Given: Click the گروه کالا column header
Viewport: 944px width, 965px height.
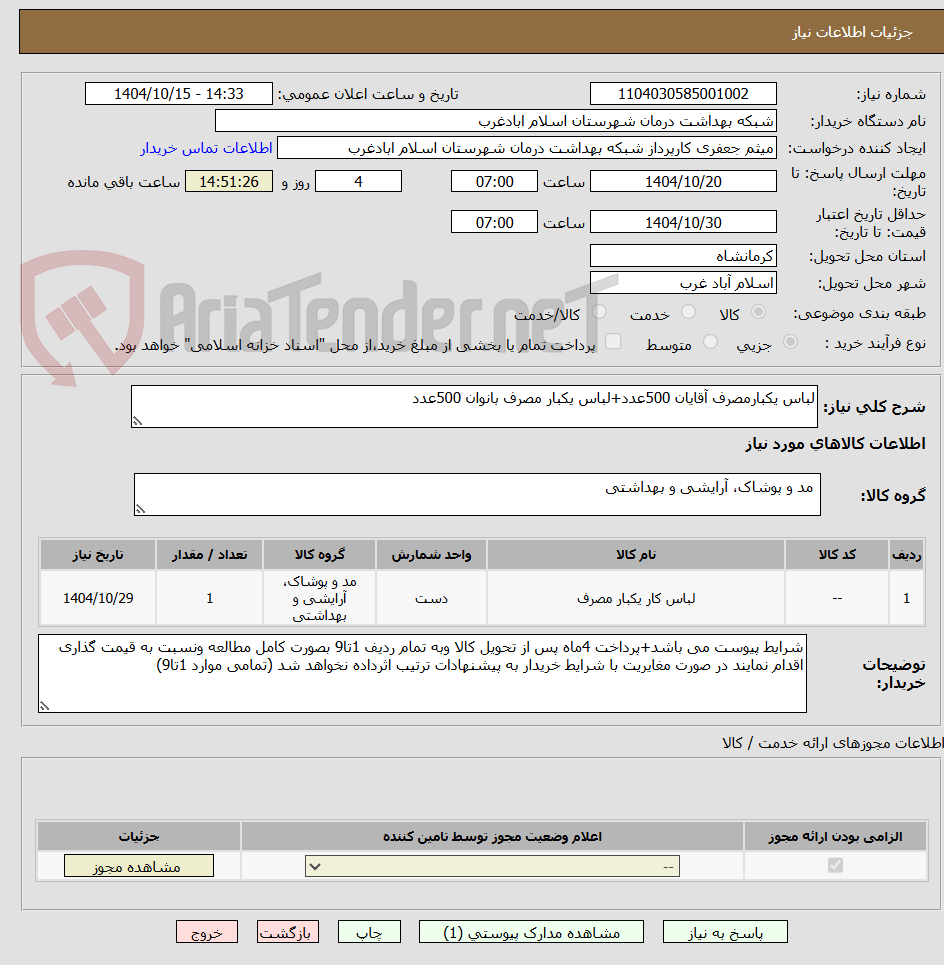Looking at the screenshot, I should tap(319, 555).
